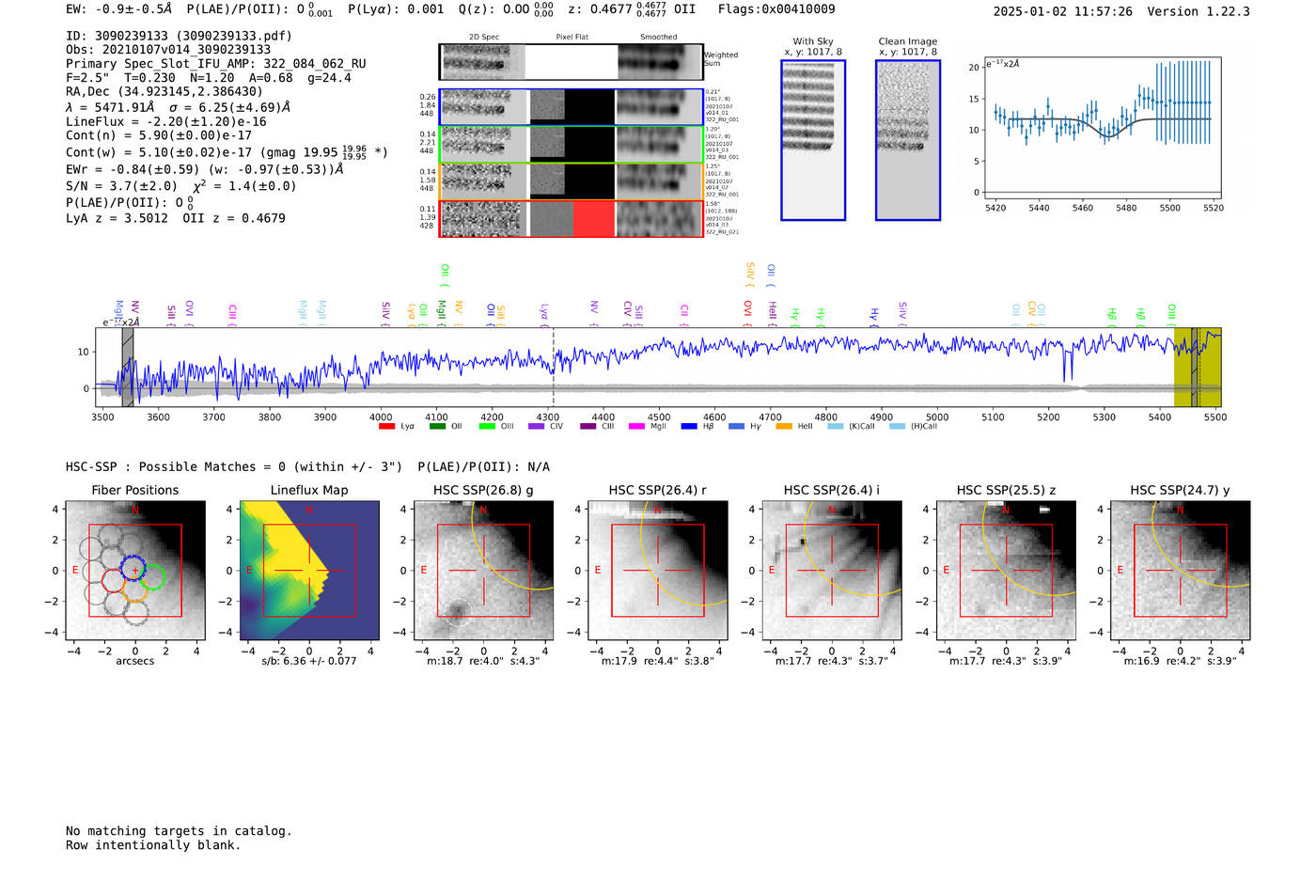Select the orange-bordered fiber 2D spec row

(x=572, y=181)
